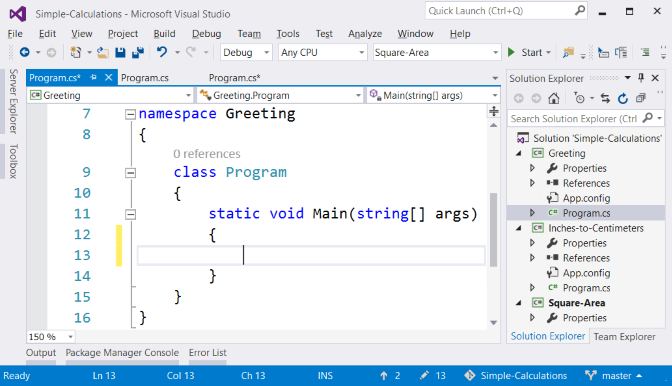
Task: Click the editor scroll down arrow
Action: (493, 323)
